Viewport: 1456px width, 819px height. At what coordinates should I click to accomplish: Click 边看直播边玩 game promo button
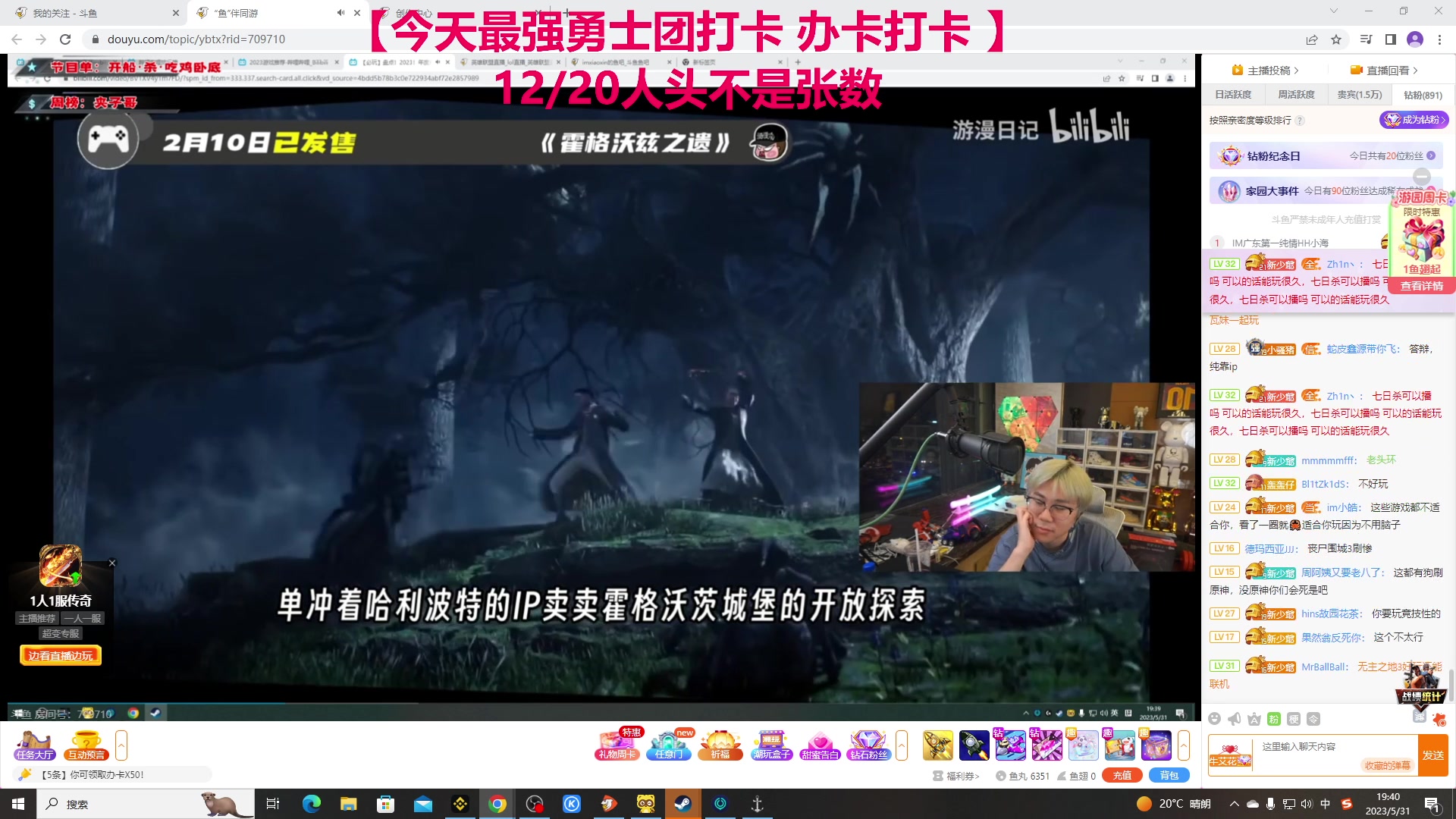[x=61, y=656]
